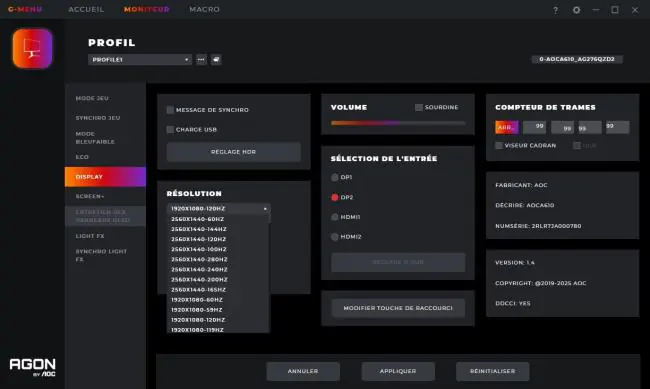The height and width of the screenshot is (389, 650).
Task: Click the monitor app logo icon
Action: click(x=32, y=49)
